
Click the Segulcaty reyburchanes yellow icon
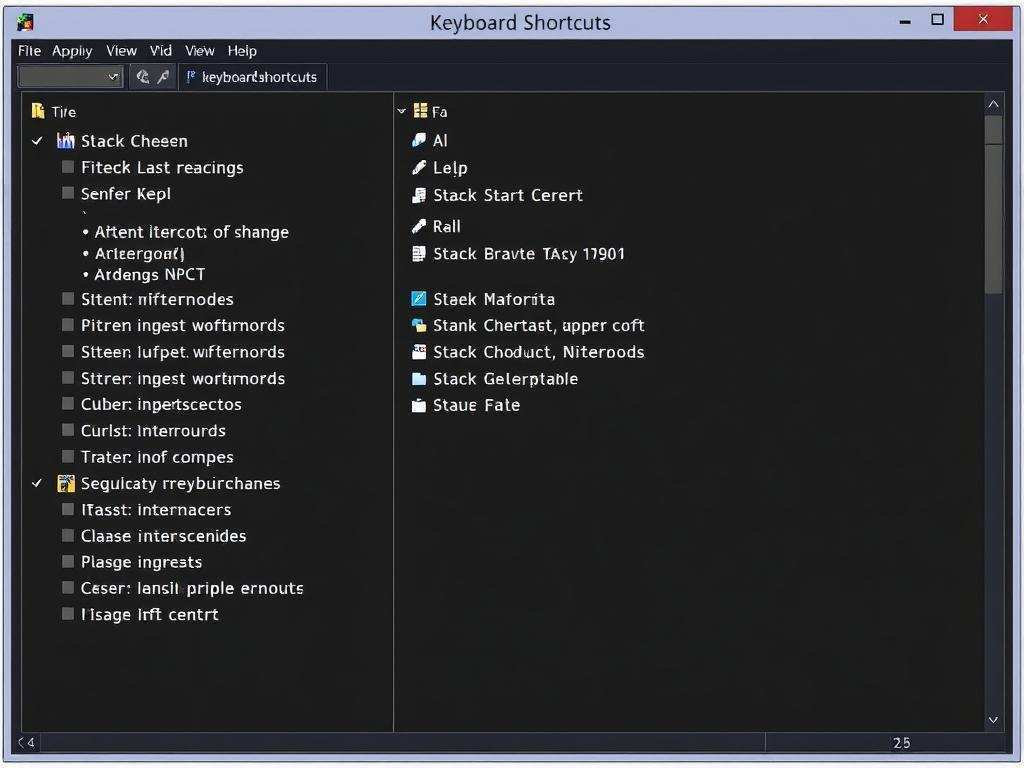tap(66, 484)
